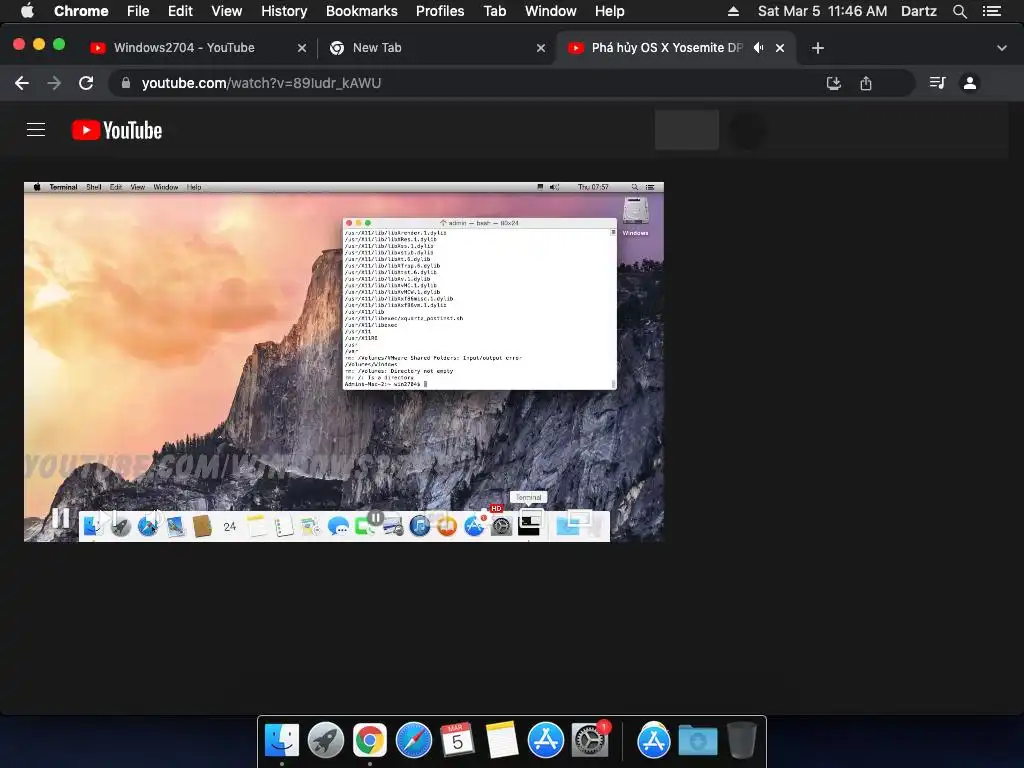This screenshot has width=1024, height=768.
Task: Open System Preferences from the Dock
Action: (590, 740)
